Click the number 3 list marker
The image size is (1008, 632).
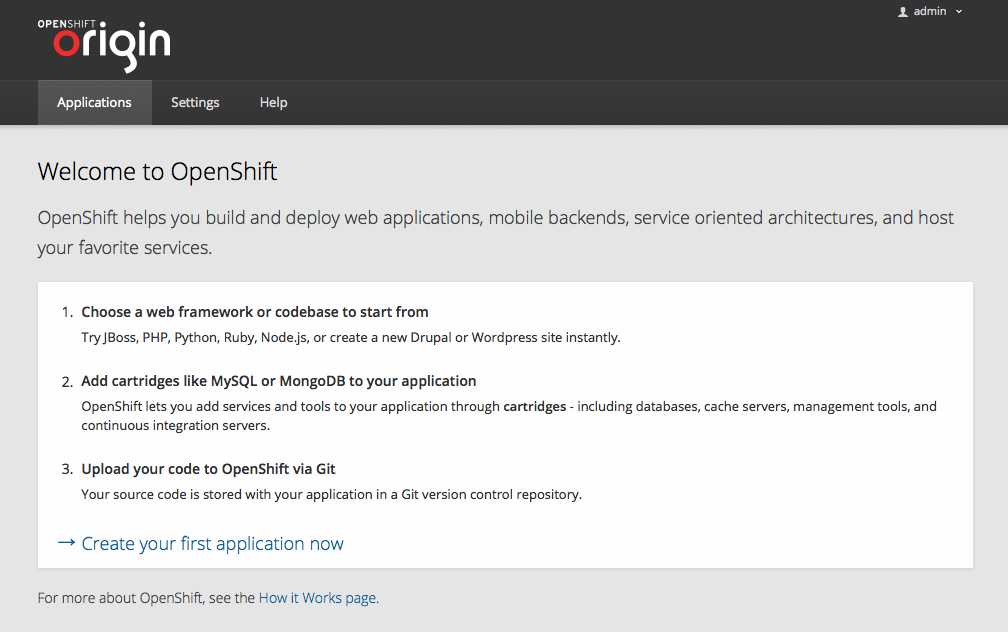pyautogui.click(x=67, y=468)
